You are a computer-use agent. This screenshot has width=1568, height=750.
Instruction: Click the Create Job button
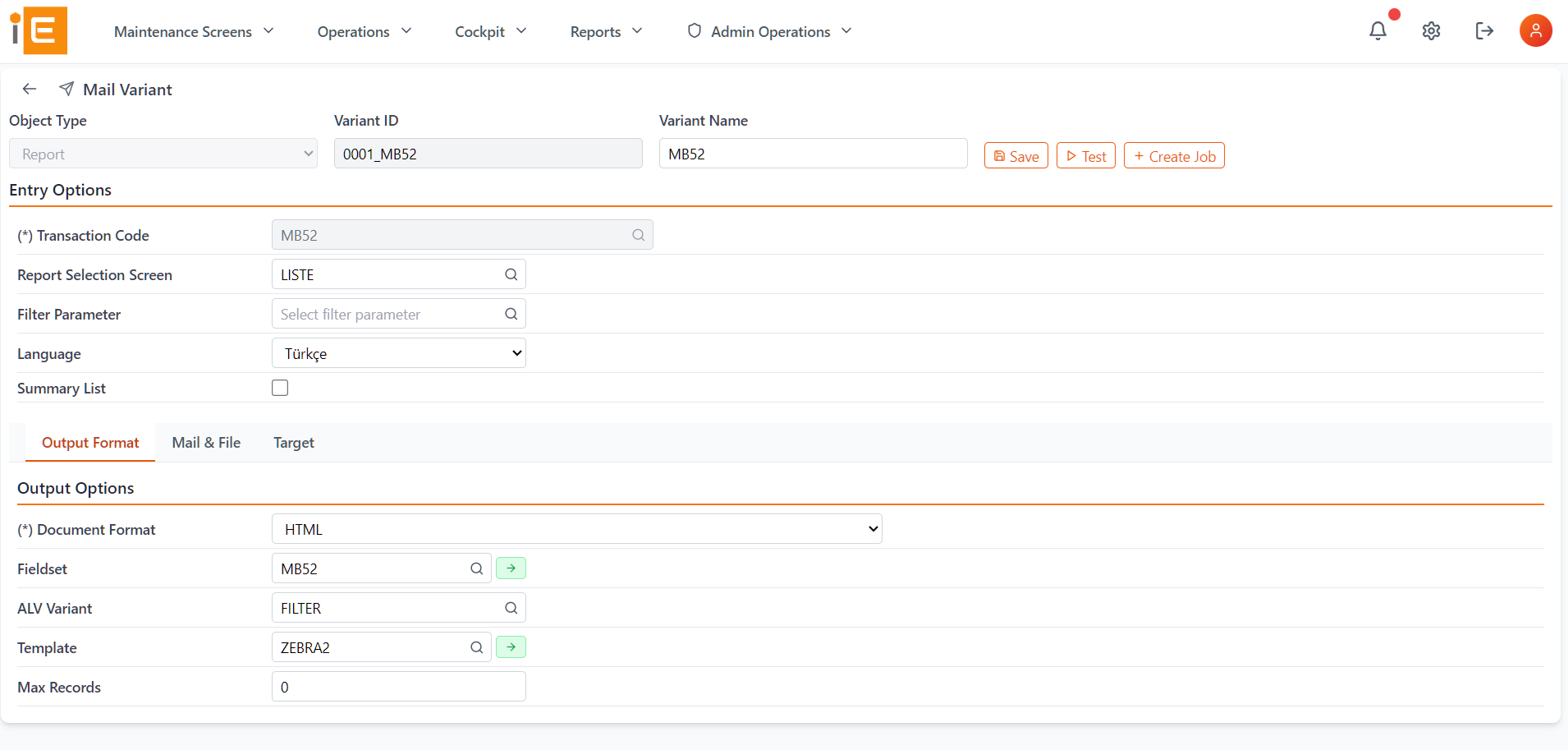click(1173, 155)
